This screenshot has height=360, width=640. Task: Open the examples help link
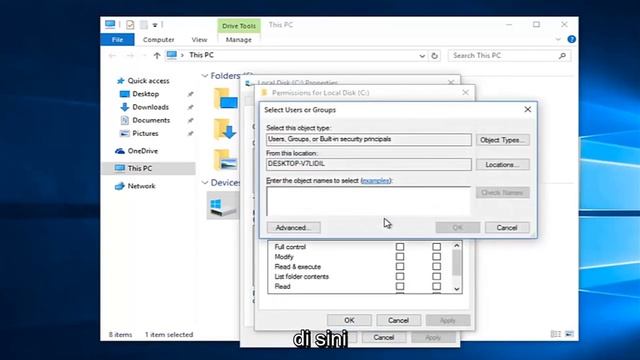[x=376, y=180]
